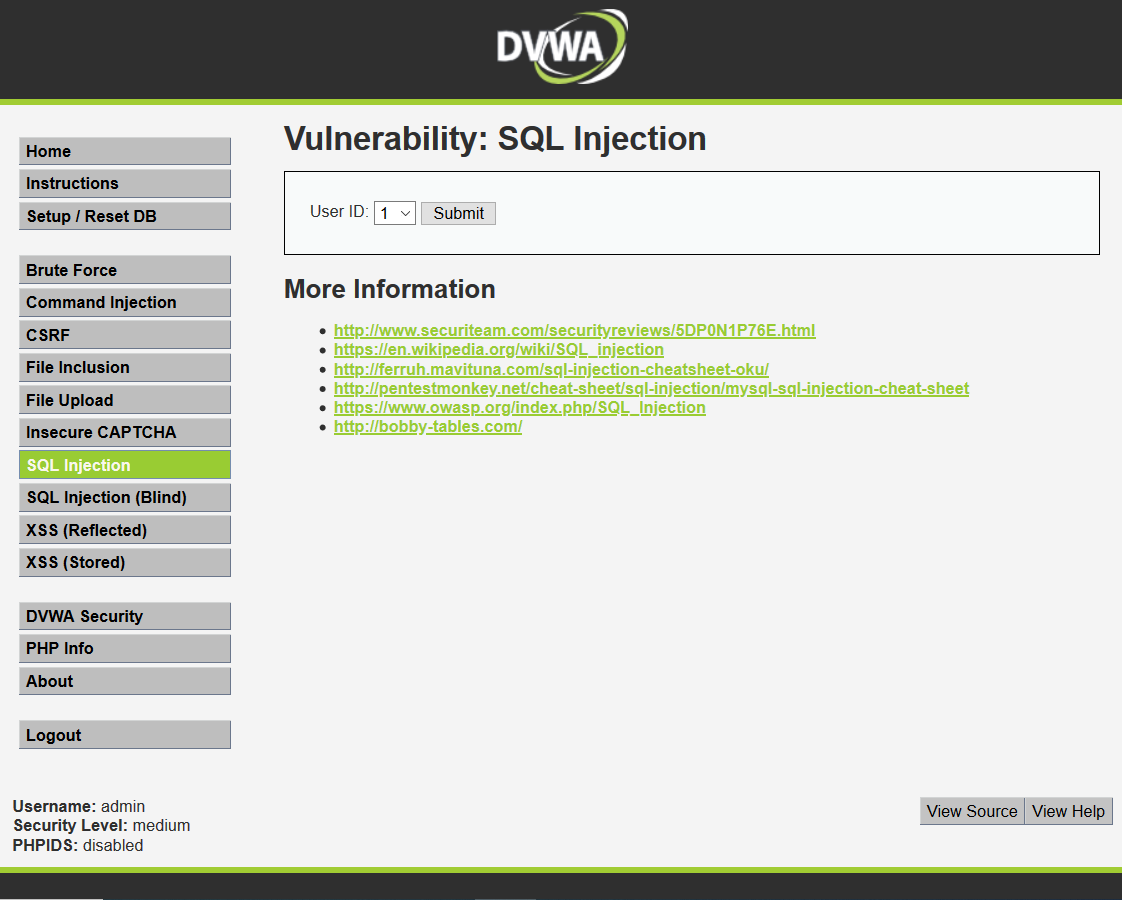
Task: Open the XSS (Stored) module
Action: 125,562
